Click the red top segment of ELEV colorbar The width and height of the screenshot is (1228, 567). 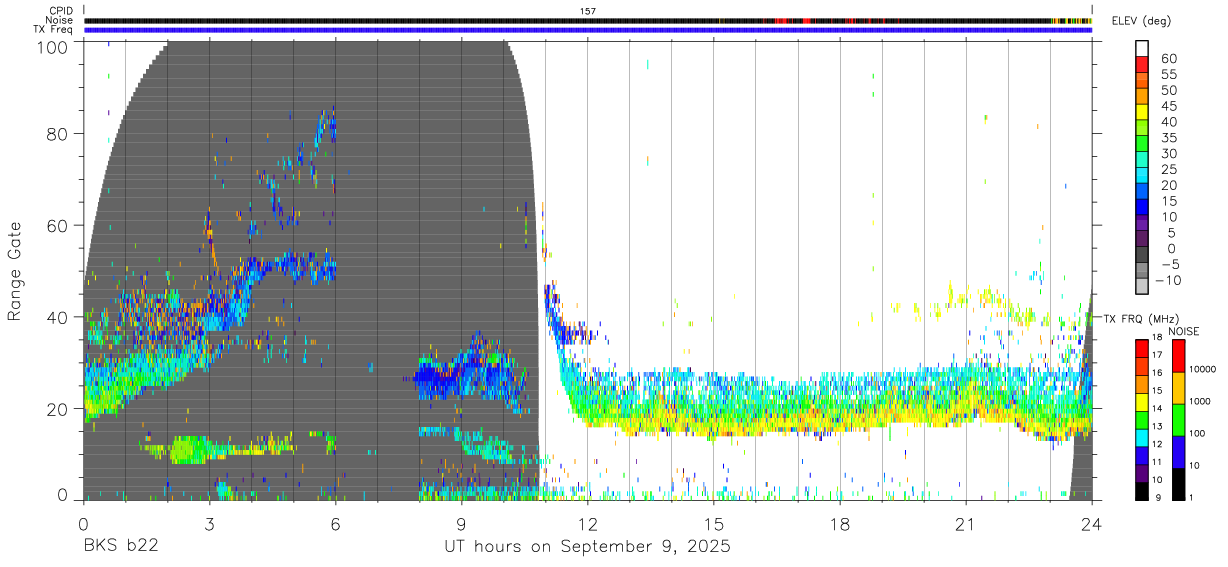coord(1142,64)
